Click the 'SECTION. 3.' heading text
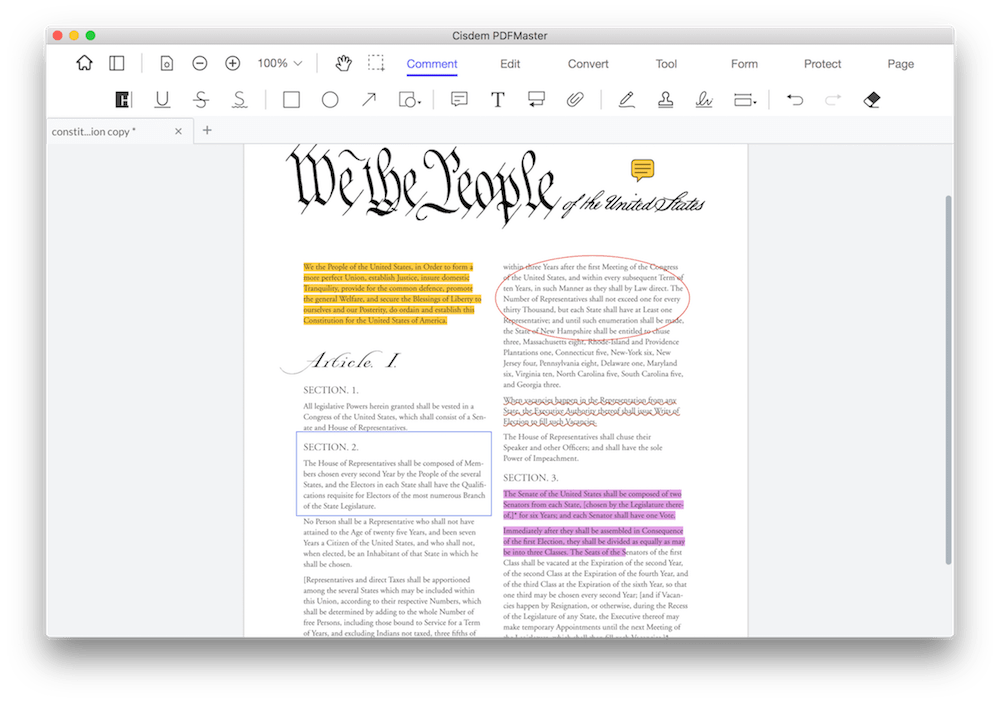The height and width of the screenshot is (703, 1000). tap(531, 478)
